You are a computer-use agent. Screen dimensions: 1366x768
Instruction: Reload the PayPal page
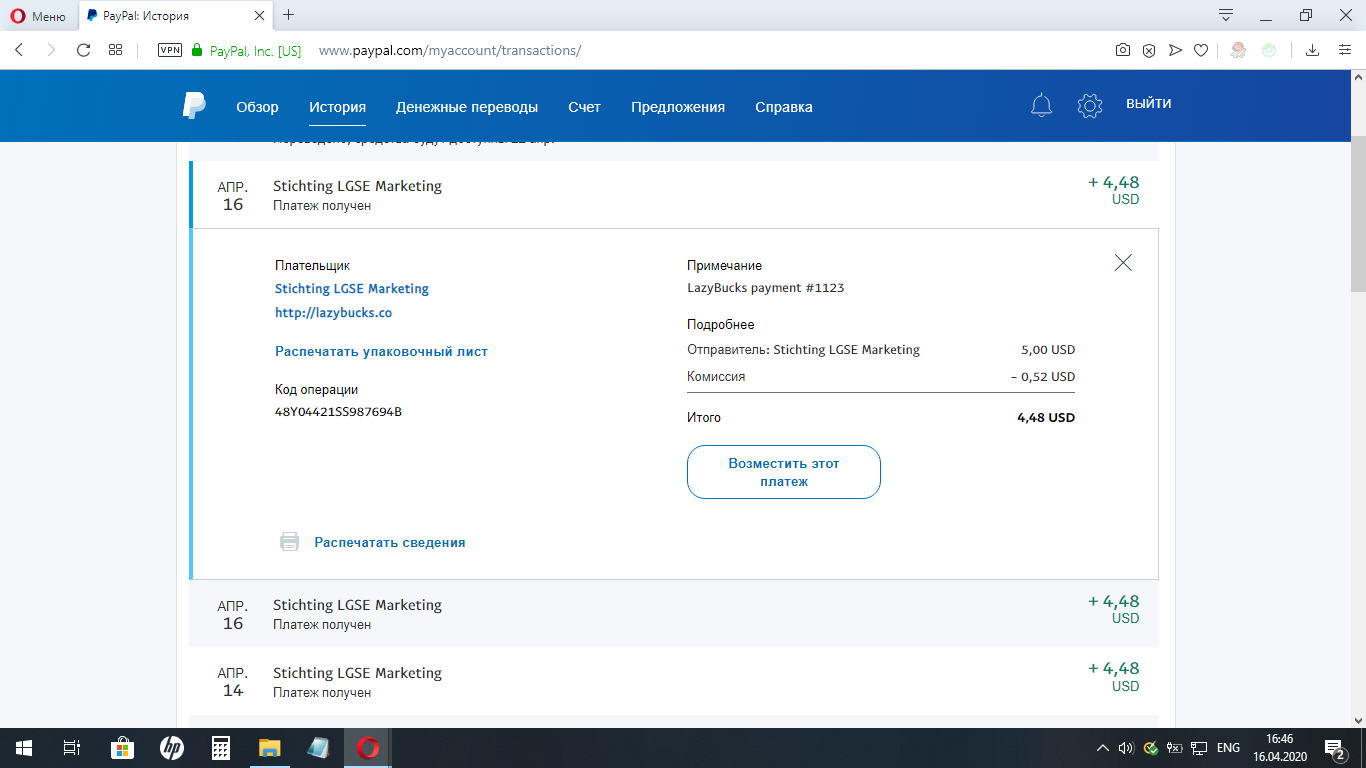coord(84,50)
